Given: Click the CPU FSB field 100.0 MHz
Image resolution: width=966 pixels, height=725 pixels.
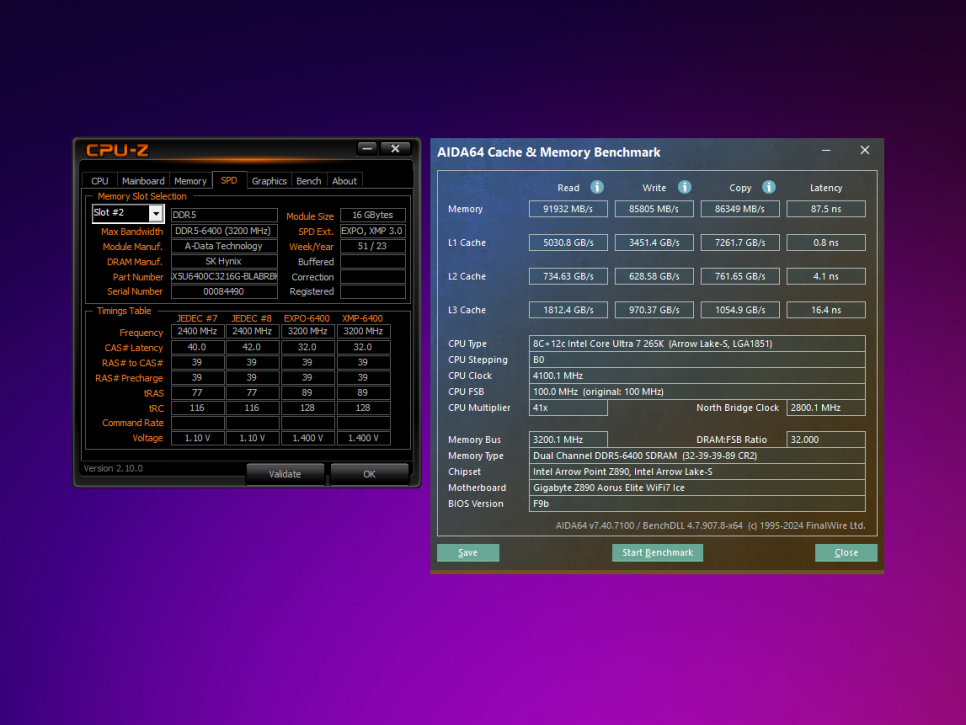Looking at the screenshot, I should [697, 392].
